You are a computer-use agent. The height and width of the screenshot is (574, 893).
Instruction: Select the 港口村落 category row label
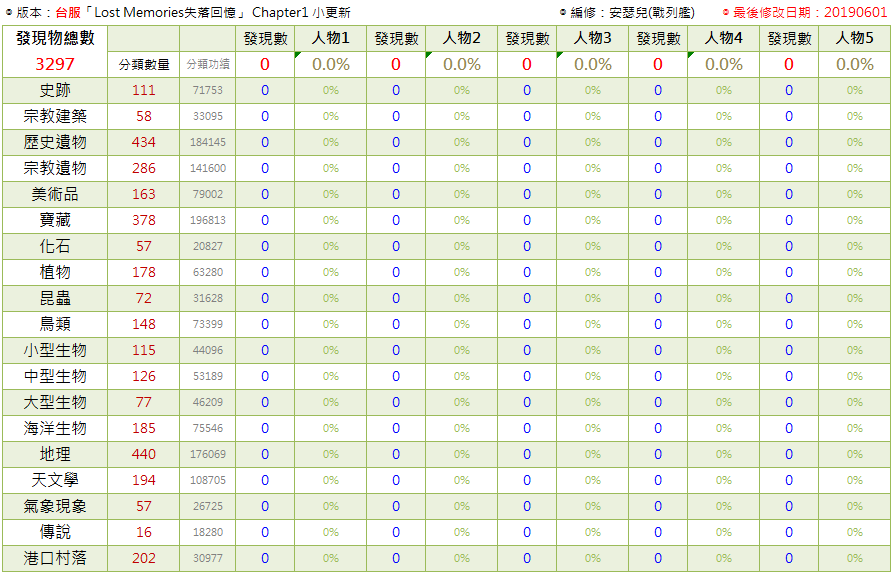[x=55, y=559]
